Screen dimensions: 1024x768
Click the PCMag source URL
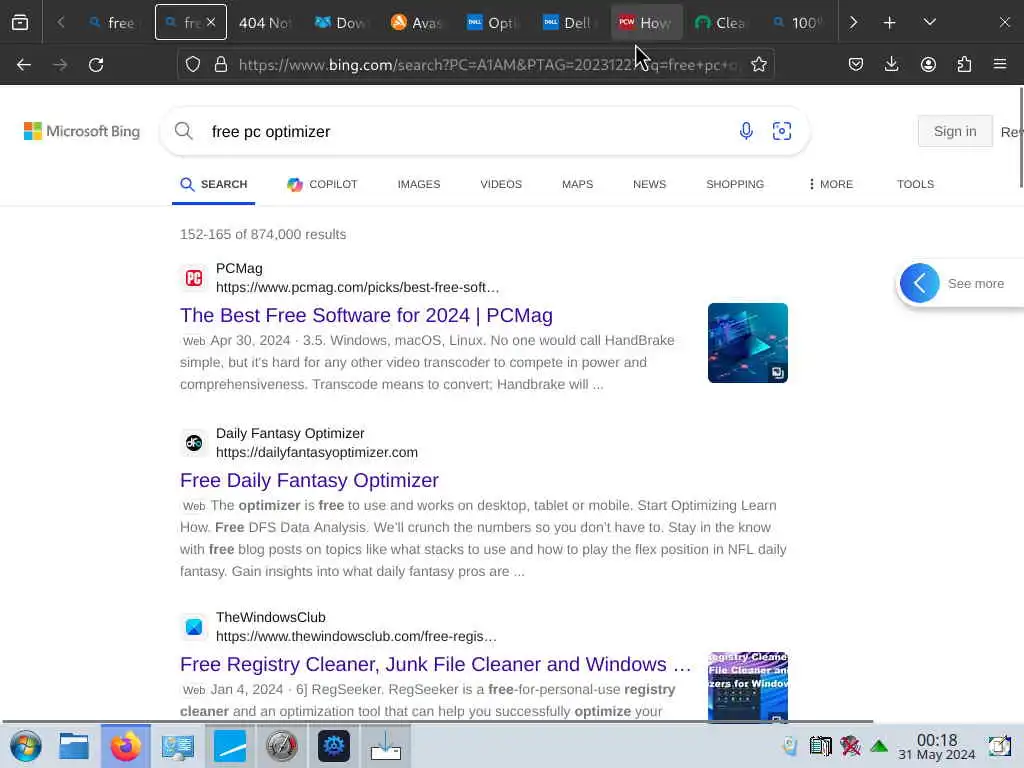pyautogui.click(x=357, y=287)
